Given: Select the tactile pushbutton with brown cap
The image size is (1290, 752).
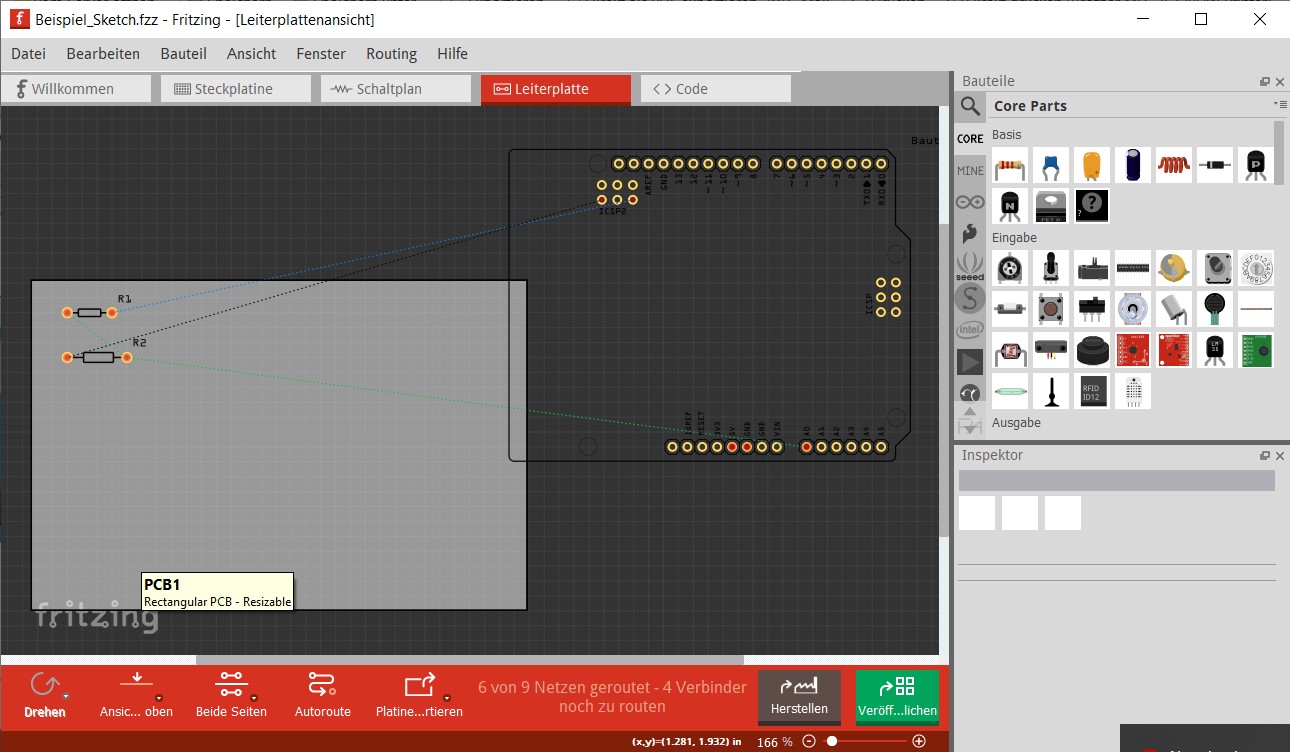Looking at the screenshot, I should click(x=1051, y=309).
